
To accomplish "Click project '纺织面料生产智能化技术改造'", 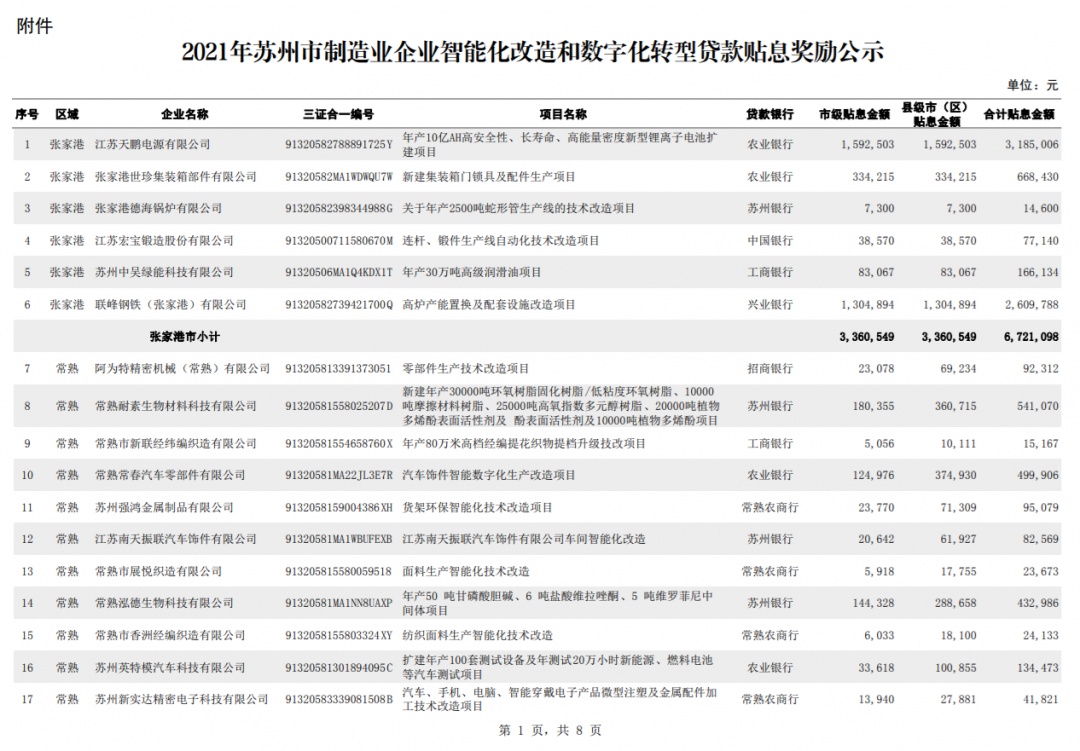I will pos(477,635).
